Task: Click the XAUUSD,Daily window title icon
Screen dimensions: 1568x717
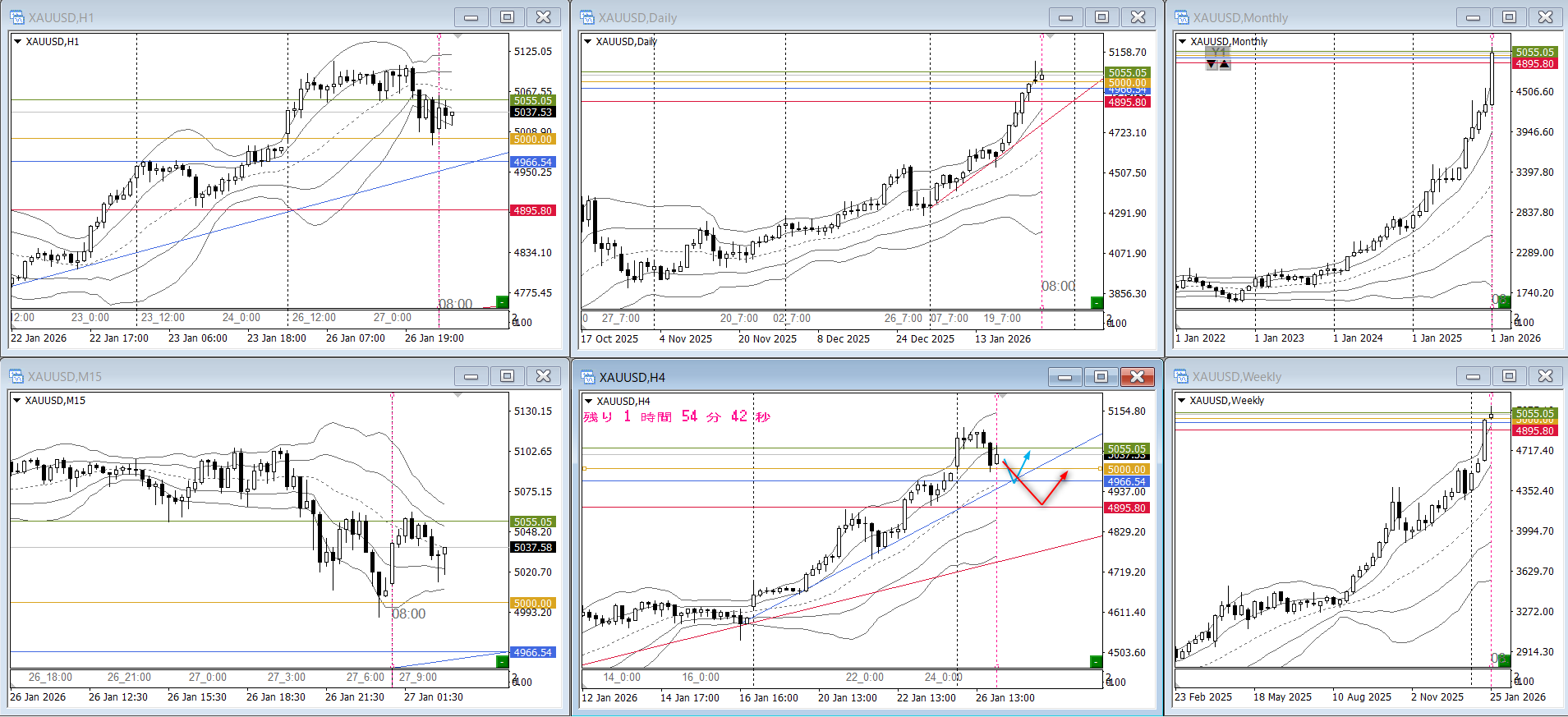Action: (x=587, y=17)
